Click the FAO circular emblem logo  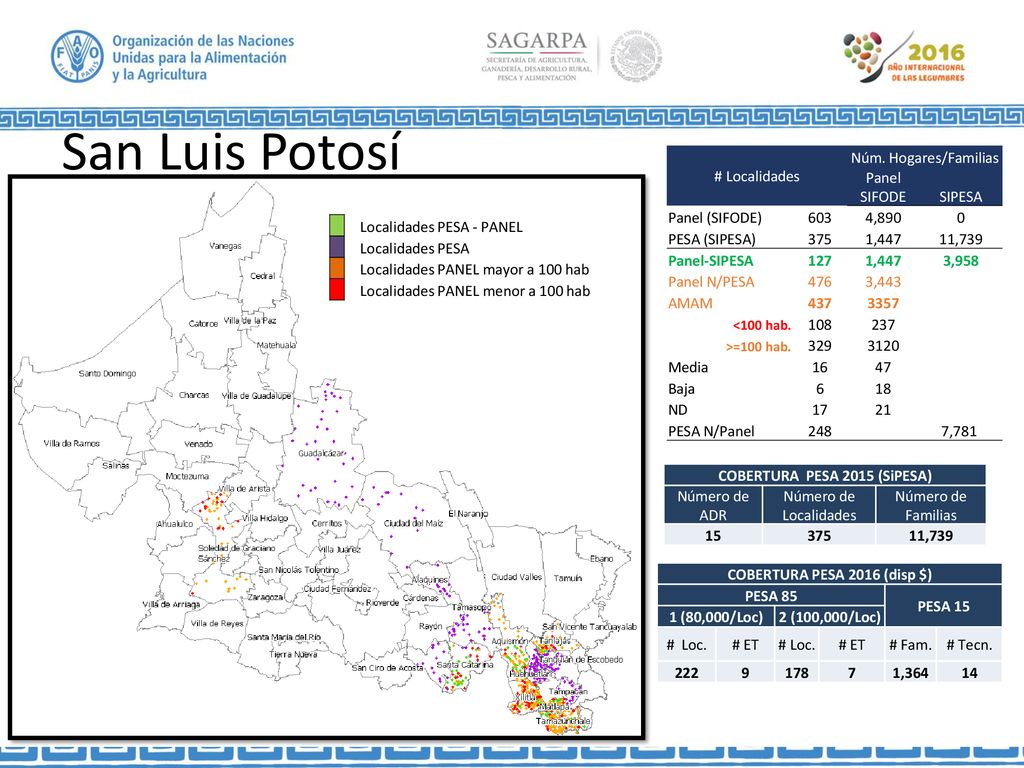click(77, 56)
